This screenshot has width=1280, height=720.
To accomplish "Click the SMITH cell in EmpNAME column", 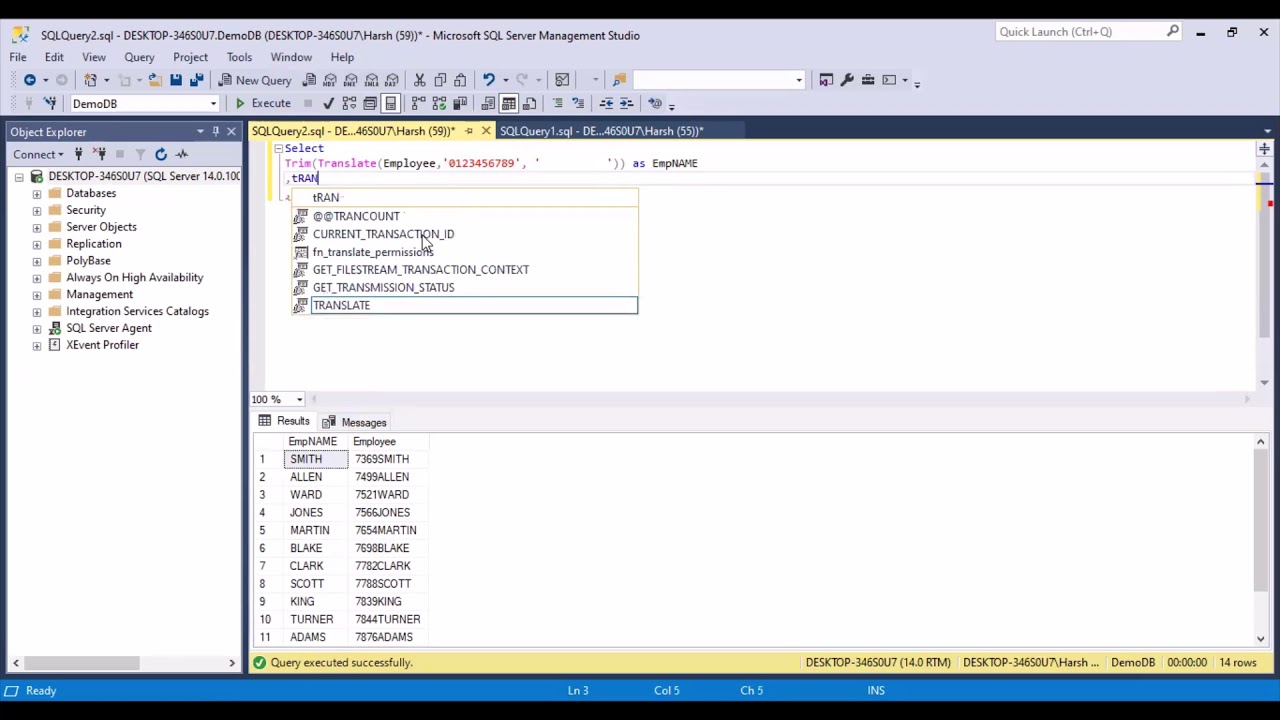I will click(x=316, y=459).
